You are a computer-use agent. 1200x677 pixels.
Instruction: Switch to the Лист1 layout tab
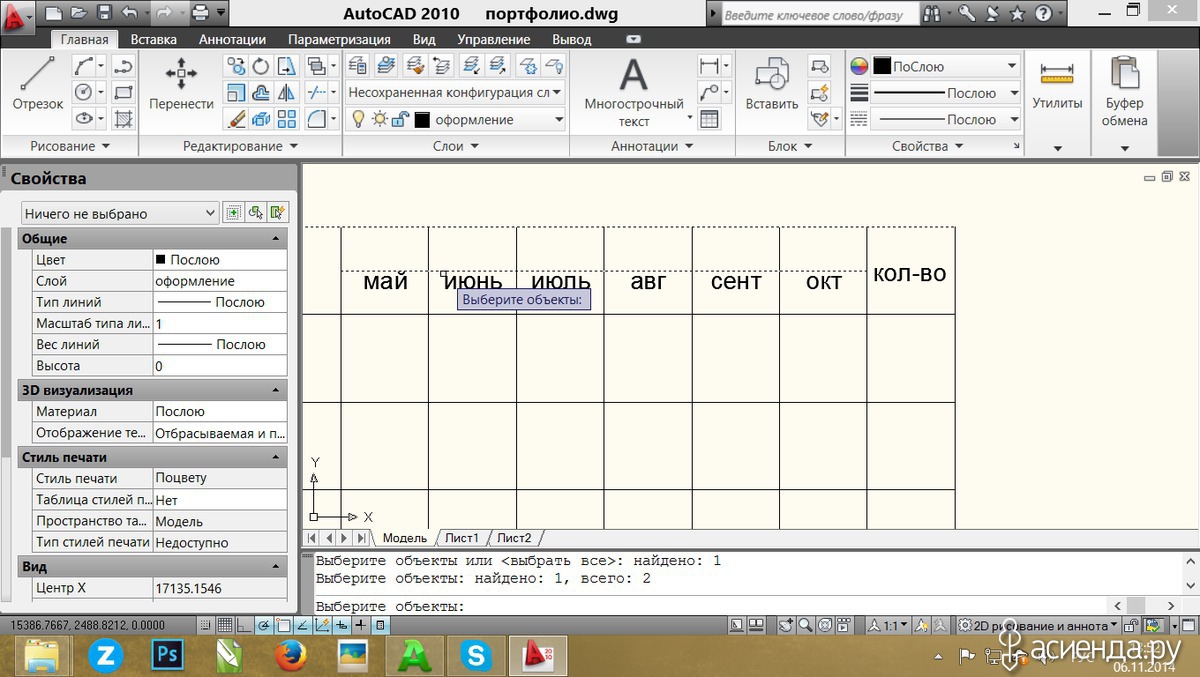click(462, 538)
